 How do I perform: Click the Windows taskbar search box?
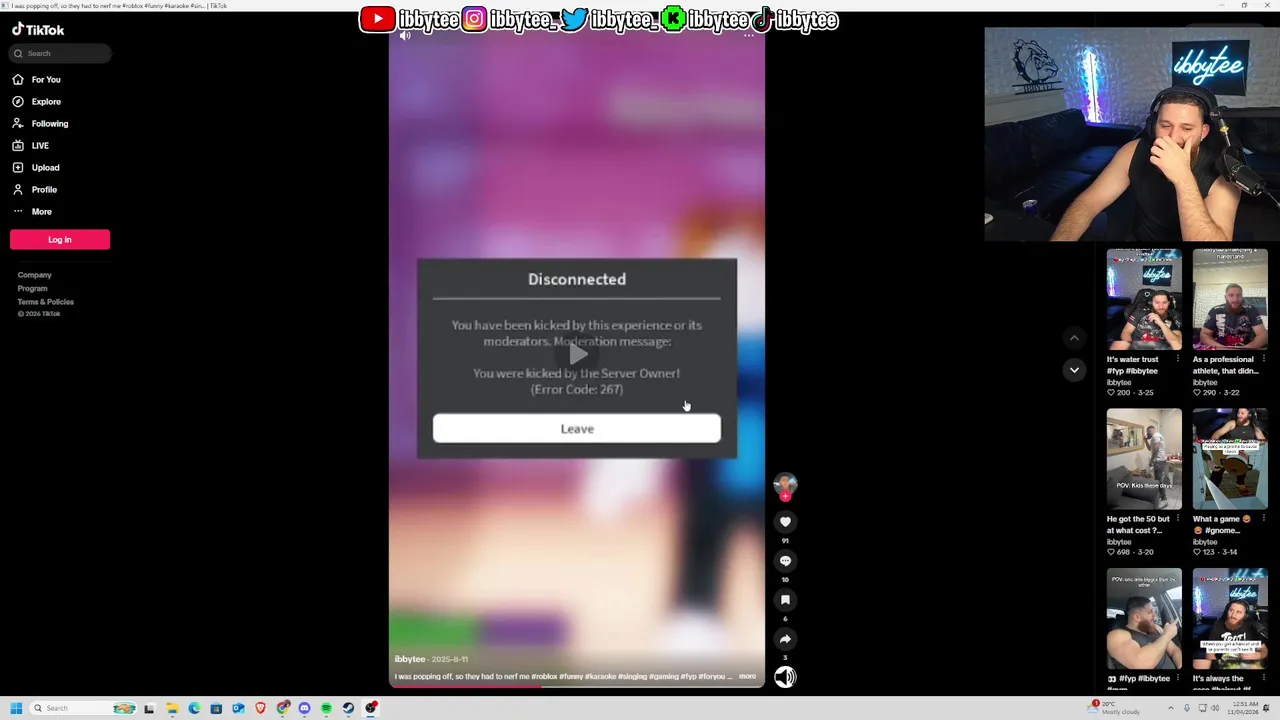pyautogui.click(x=83, y=708)
